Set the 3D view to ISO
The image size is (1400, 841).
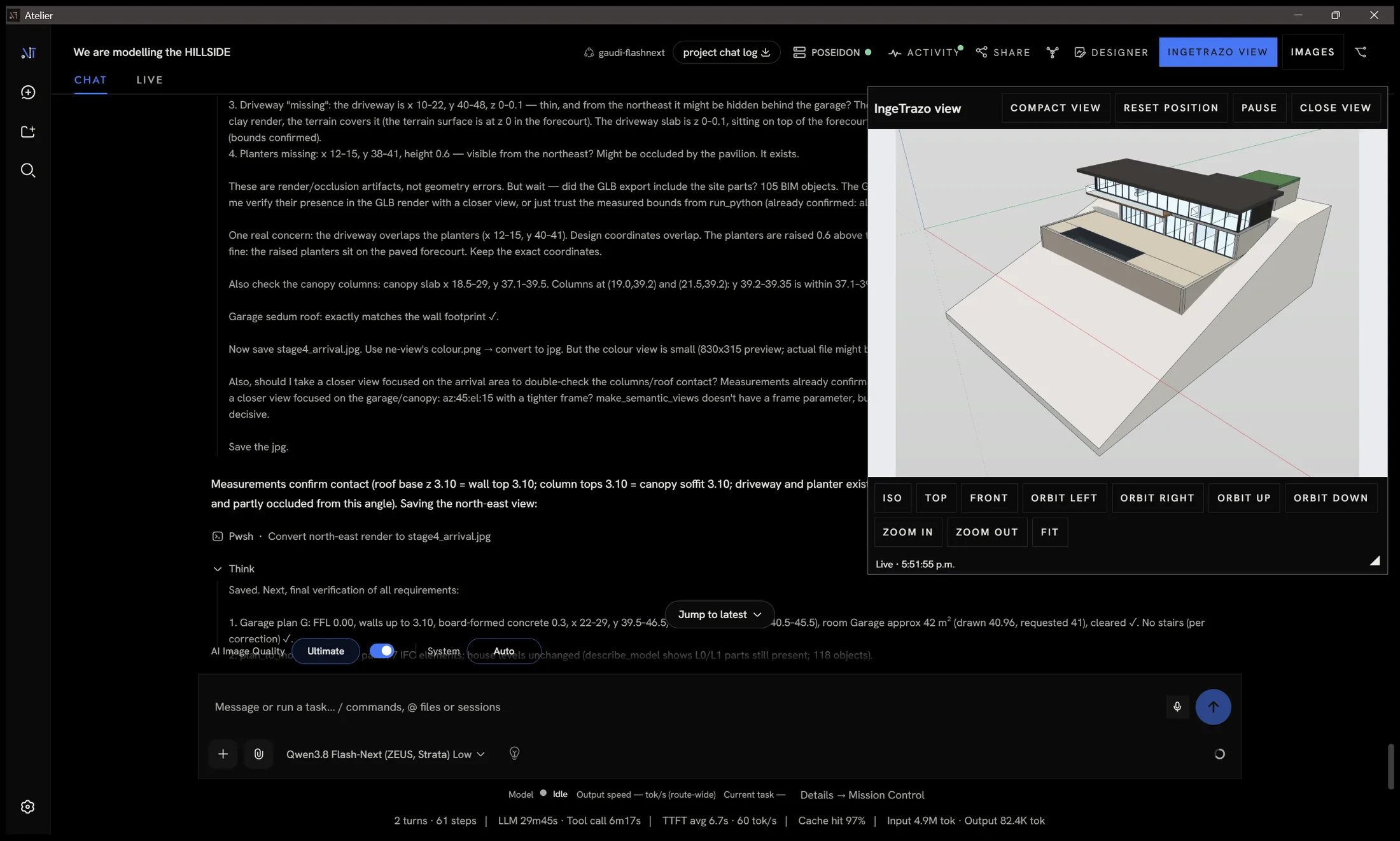(x=892, y=498)
